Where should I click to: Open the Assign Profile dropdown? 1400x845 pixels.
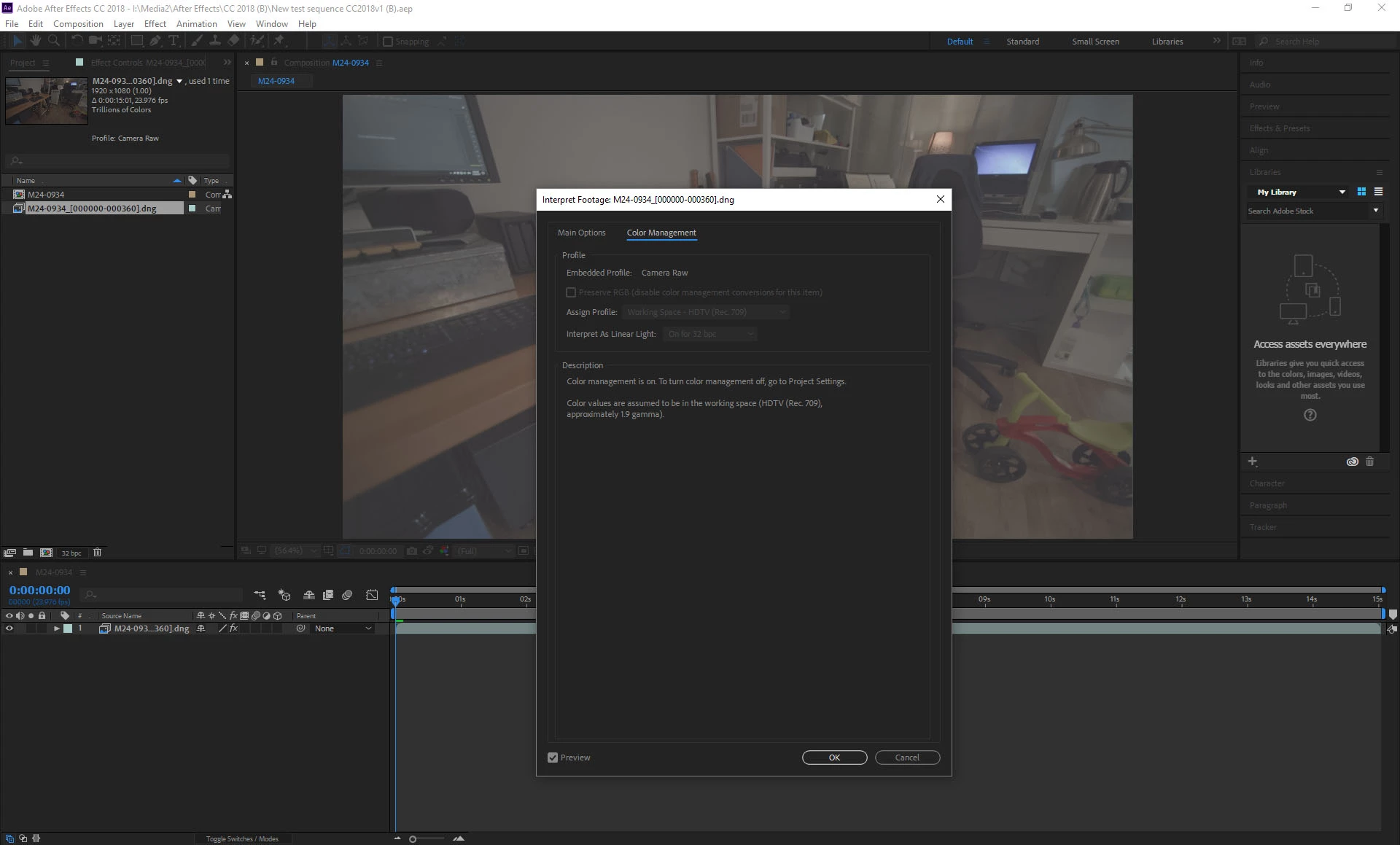(705, 312)
